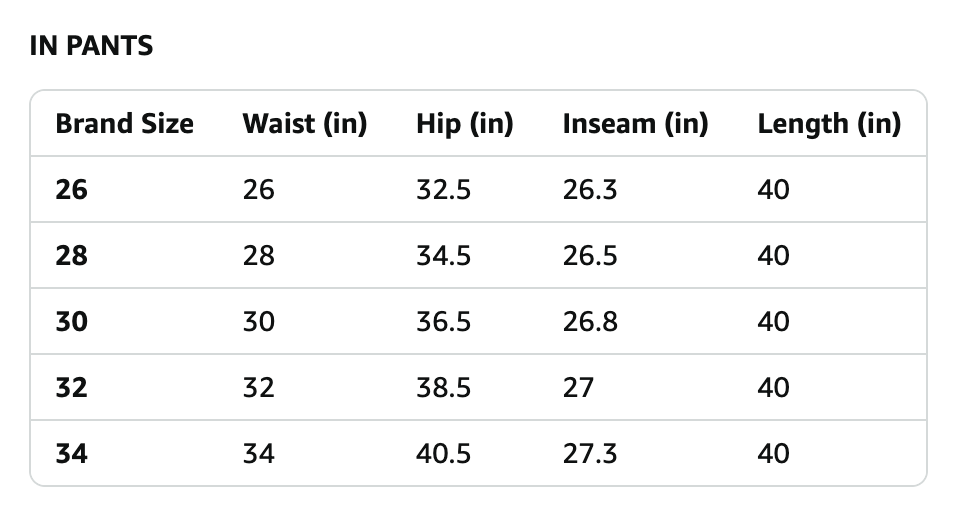Viewport: 956px width, 530px height.
Task: Select bold brand size 28 cell
Action: pos(72,255)
